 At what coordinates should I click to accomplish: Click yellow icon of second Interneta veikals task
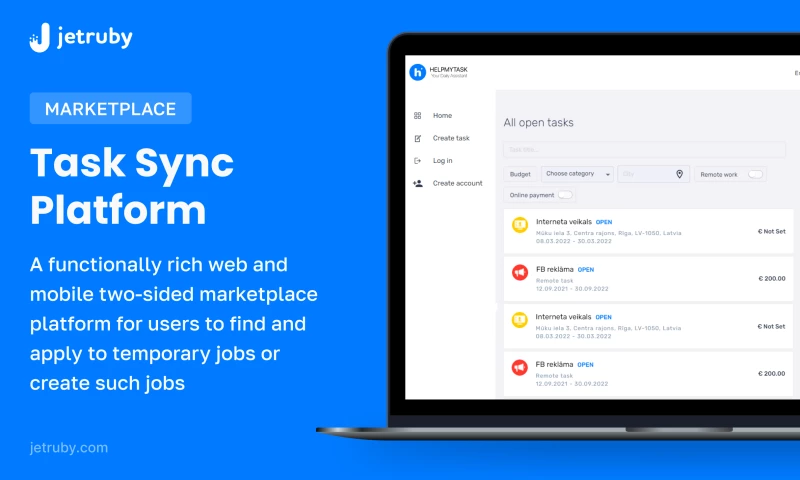pyautogui.click(x=519, y=320)
